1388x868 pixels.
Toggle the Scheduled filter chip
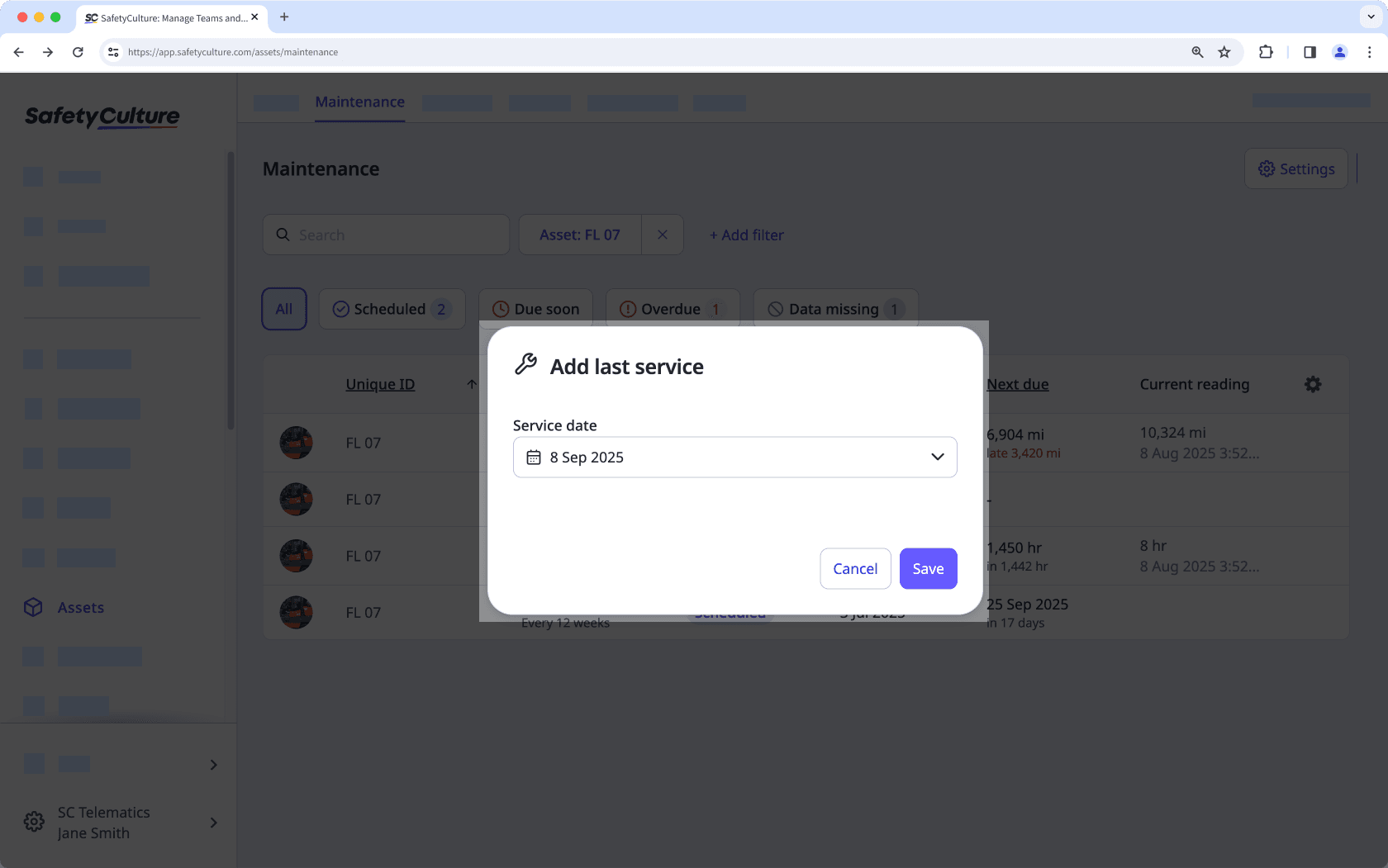(x=392, y=308)
